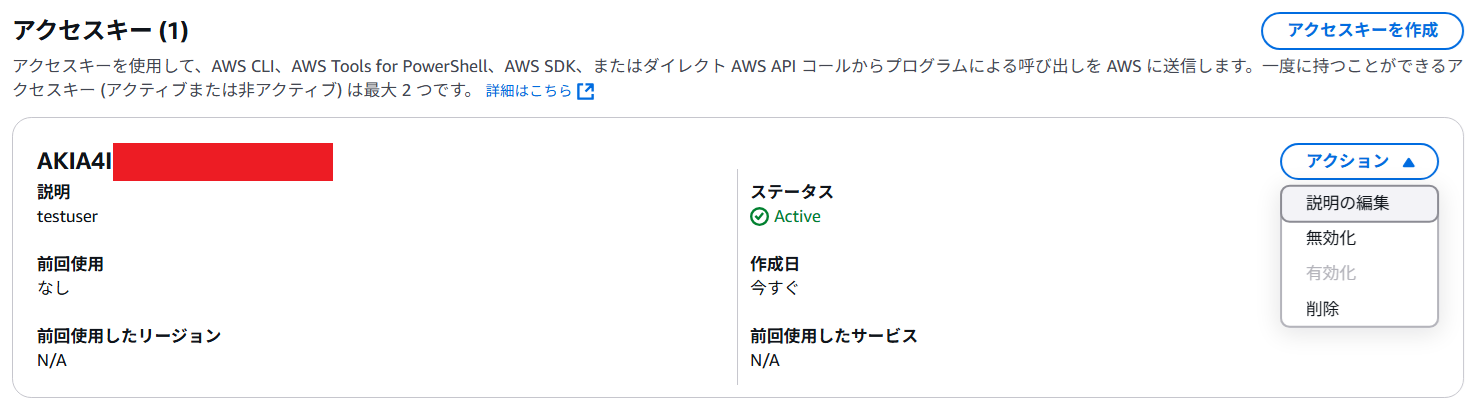Select 削除 to delete the key

pyautogui.click(x=1322, y=309)
